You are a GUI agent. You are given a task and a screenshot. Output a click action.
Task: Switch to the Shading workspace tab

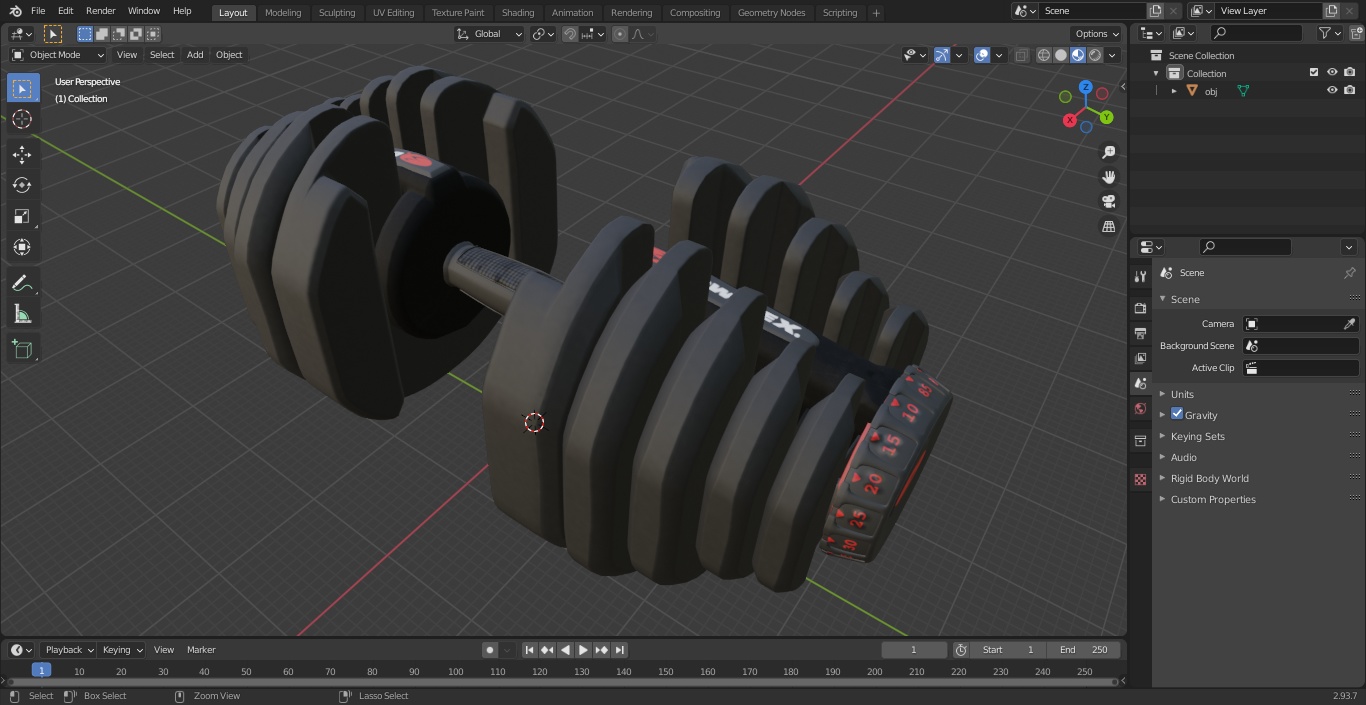(518, 12)
